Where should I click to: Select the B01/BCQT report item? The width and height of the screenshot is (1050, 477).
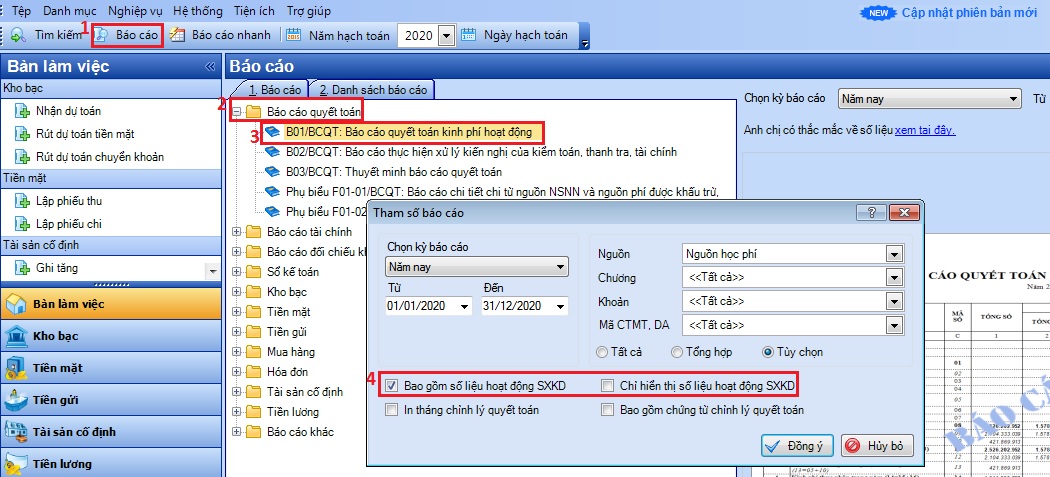(408, 131)
